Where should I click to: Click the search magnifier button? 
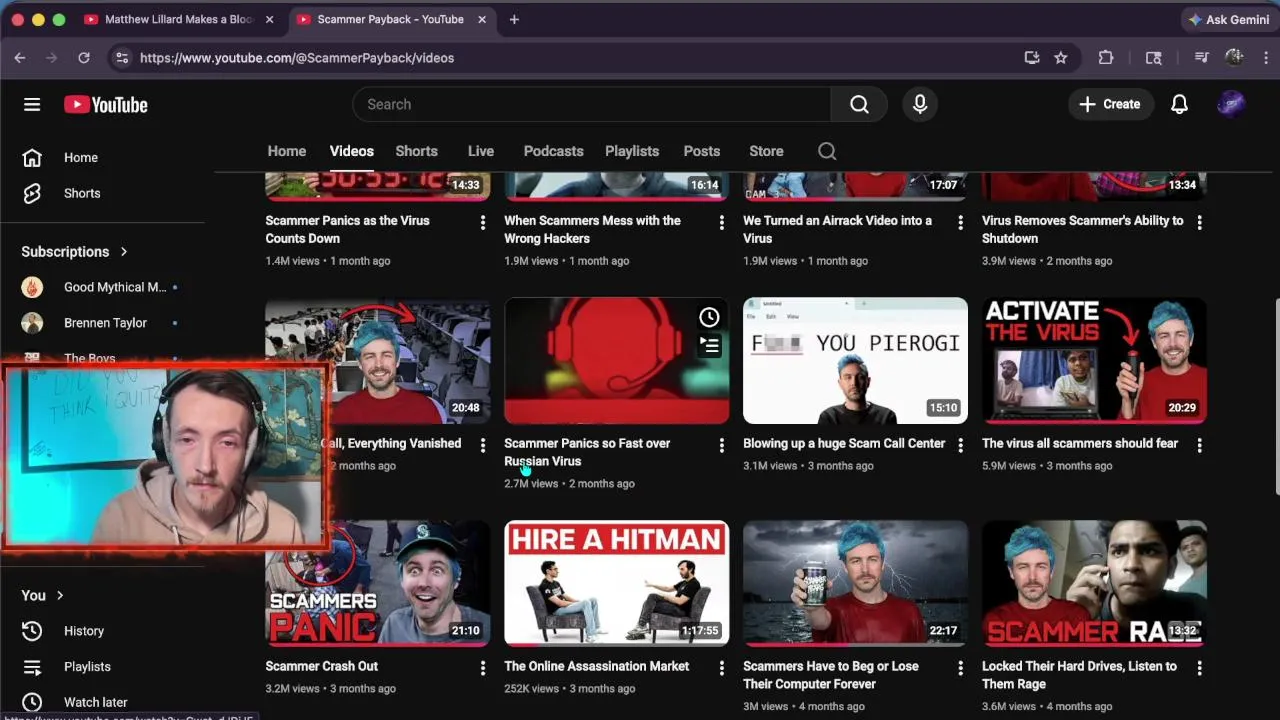point(859,104)
